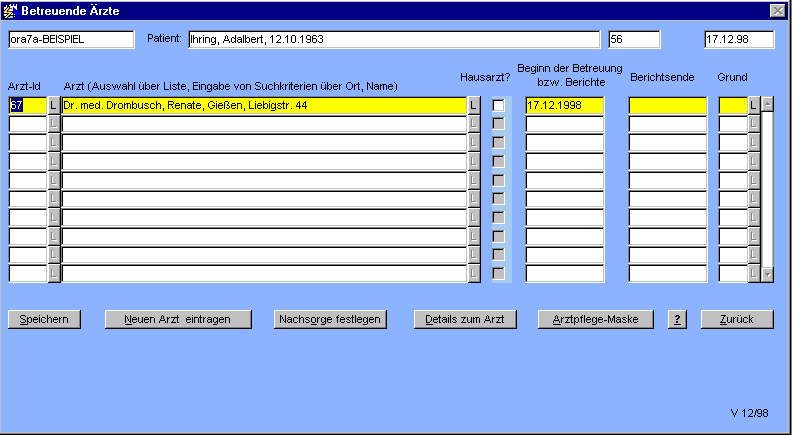Image resolution: width=792 pixels, height=435 pixels.
Task: Click the question mark help button
Action: [x=677, y=319]
